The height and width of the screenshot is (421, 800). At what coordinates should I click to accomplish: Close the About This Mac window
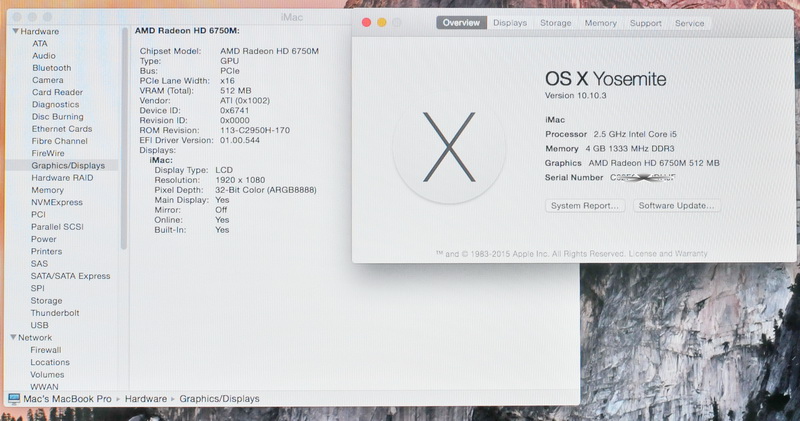click(366, 22)
